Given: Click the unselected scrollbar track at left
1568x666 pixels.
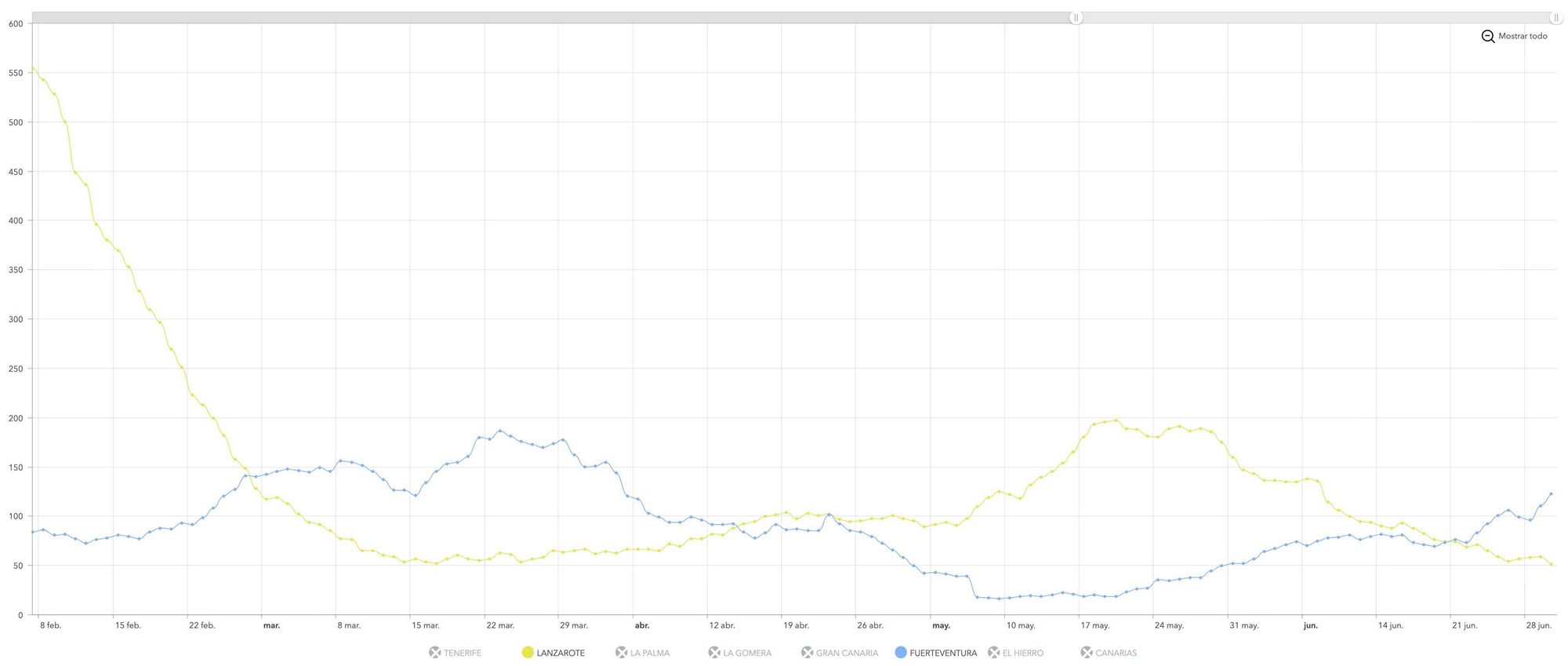Looking at the screenshot, I should [549, 17].
